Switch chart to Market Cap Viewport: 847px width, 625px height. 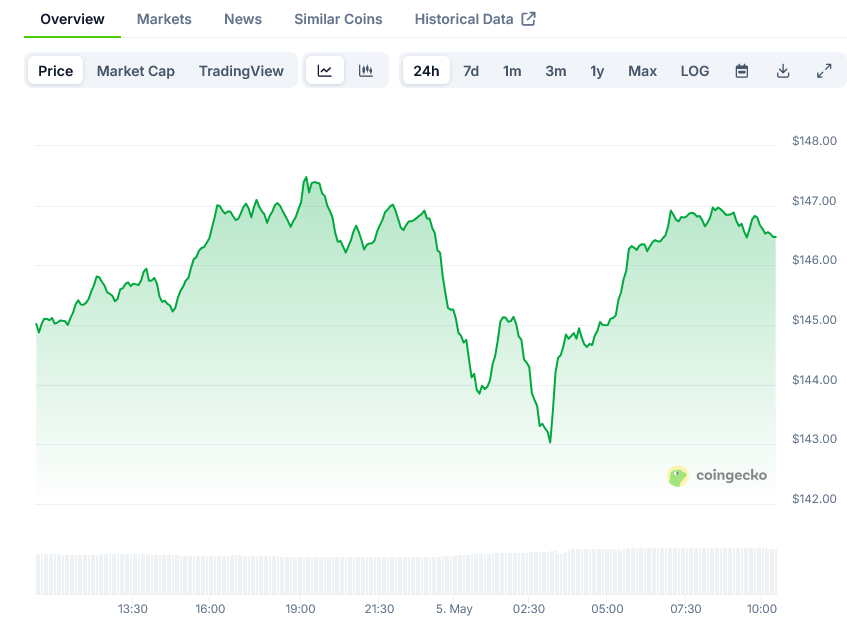pos(135,71)
